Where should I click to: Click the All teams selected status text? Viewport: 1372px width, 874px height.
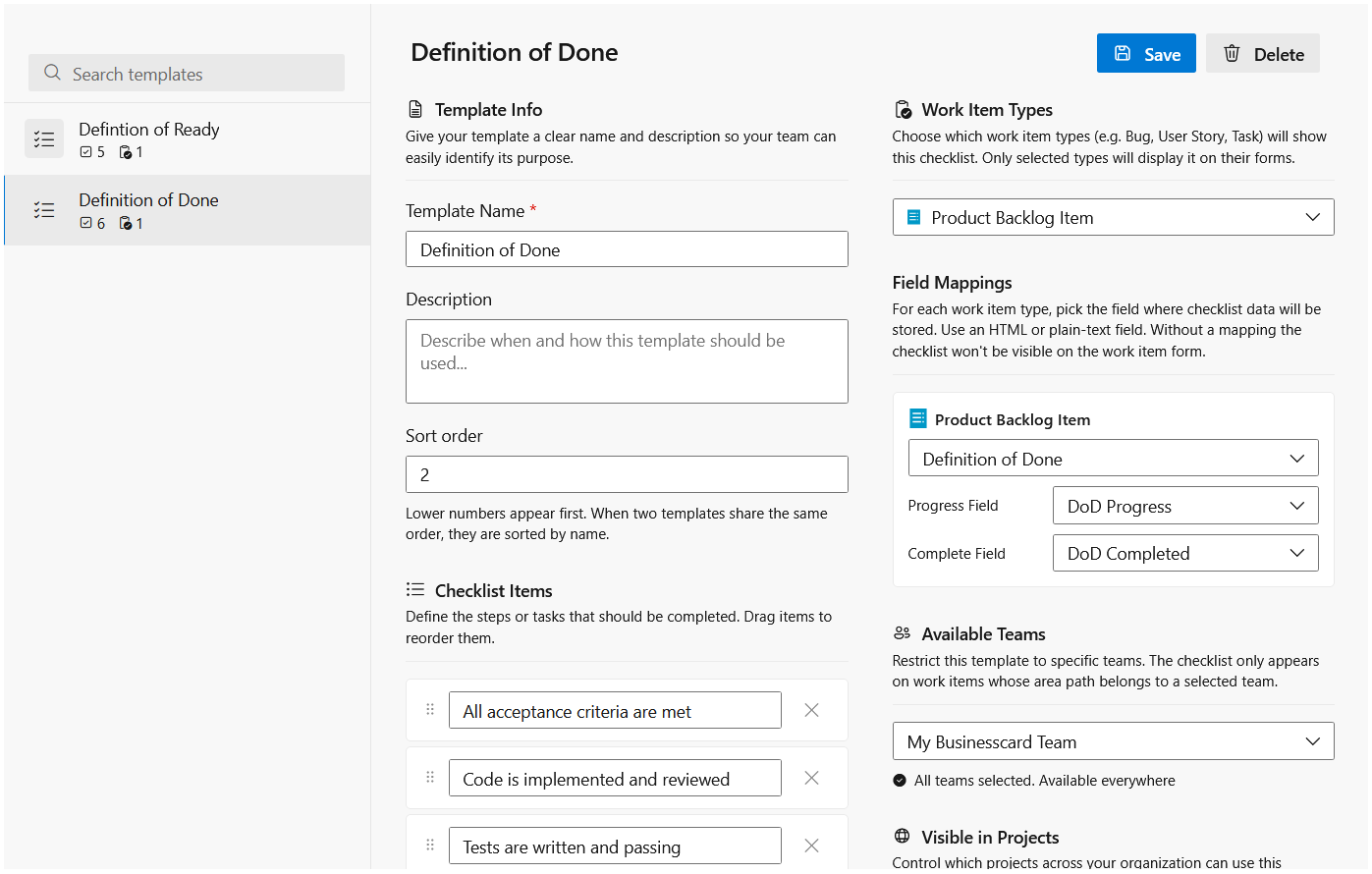(1044, 781)
